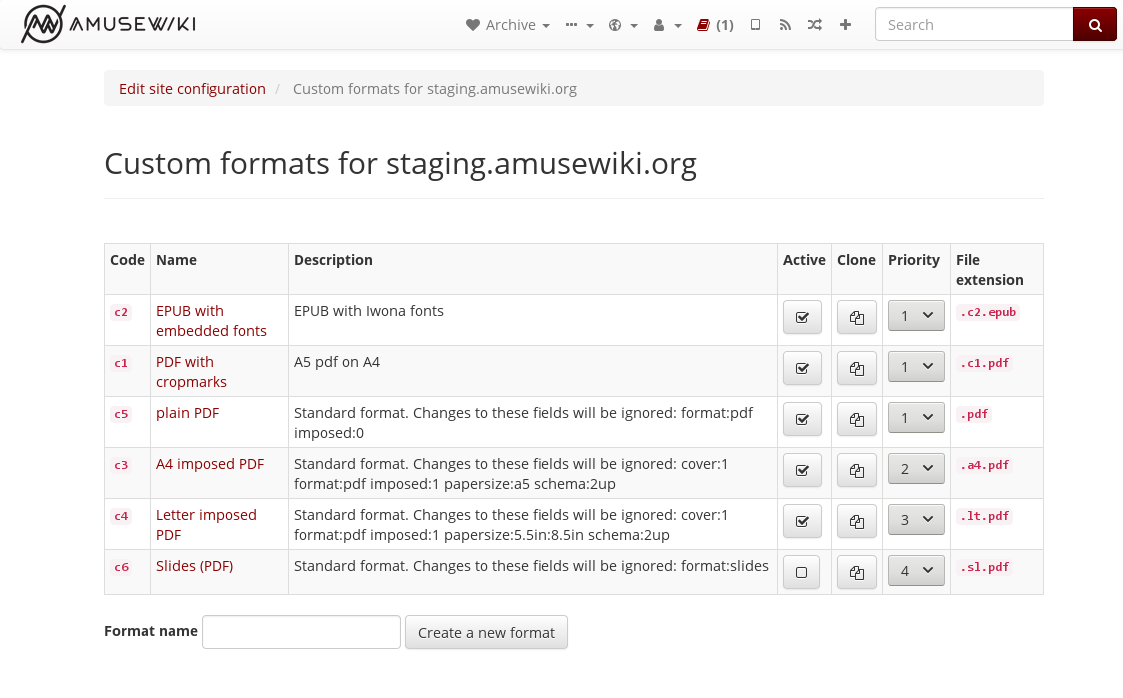Click the red search magnifier button
1123x698 pixels.
(x=1094, y=25)
